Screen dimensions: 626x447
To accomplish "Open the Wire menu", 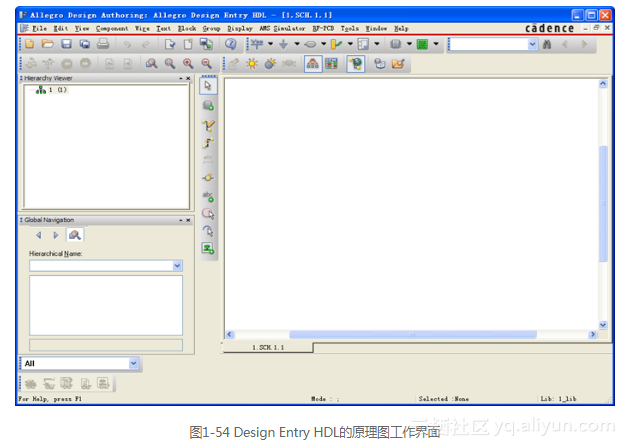I will point(143,28).
